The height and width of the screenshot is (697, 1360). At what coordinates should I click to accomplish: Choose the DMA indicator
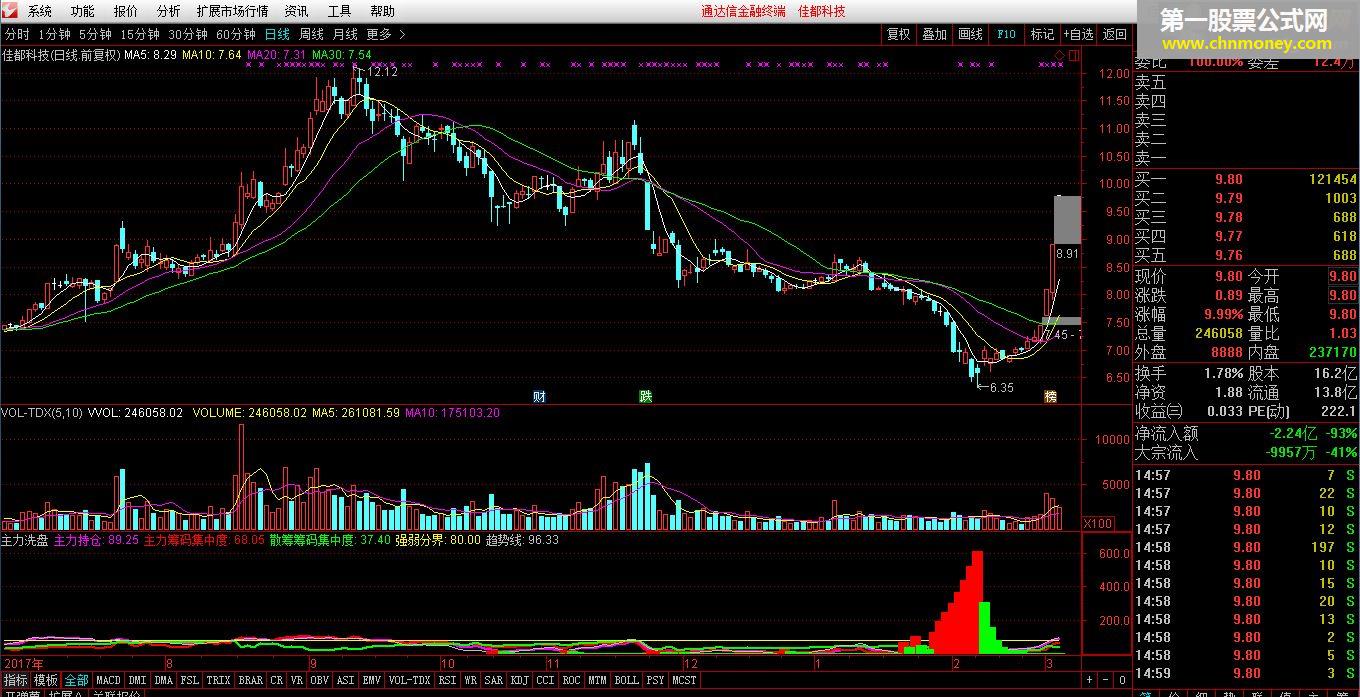[x=164, y=681]
